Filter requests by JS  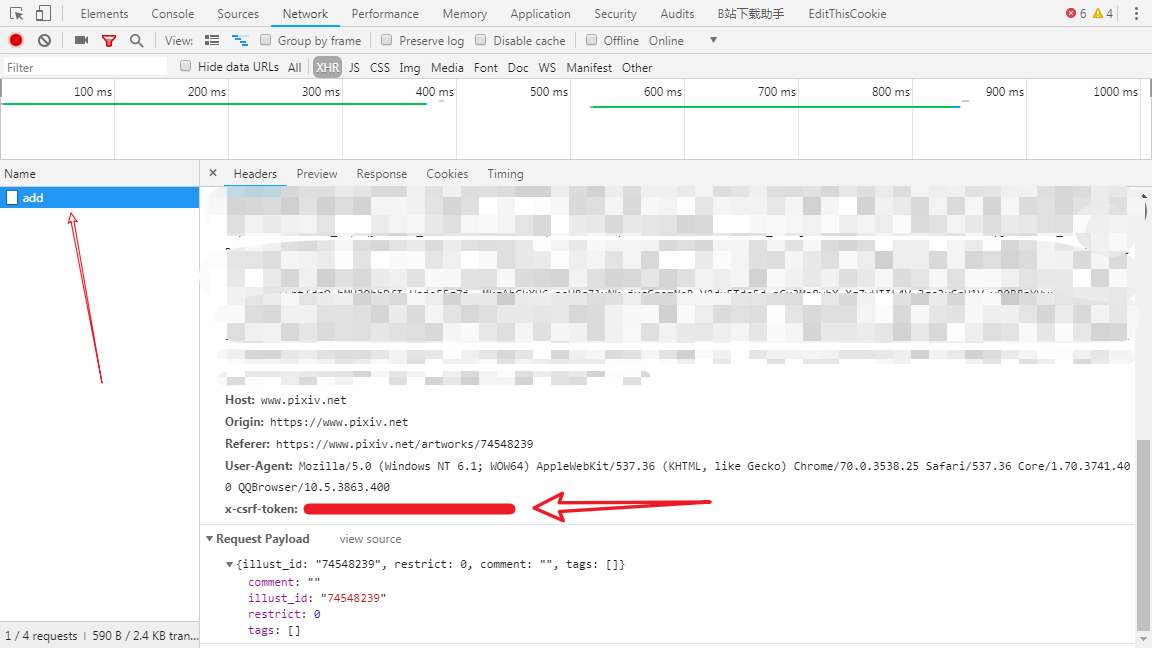(x=354, y=67)
